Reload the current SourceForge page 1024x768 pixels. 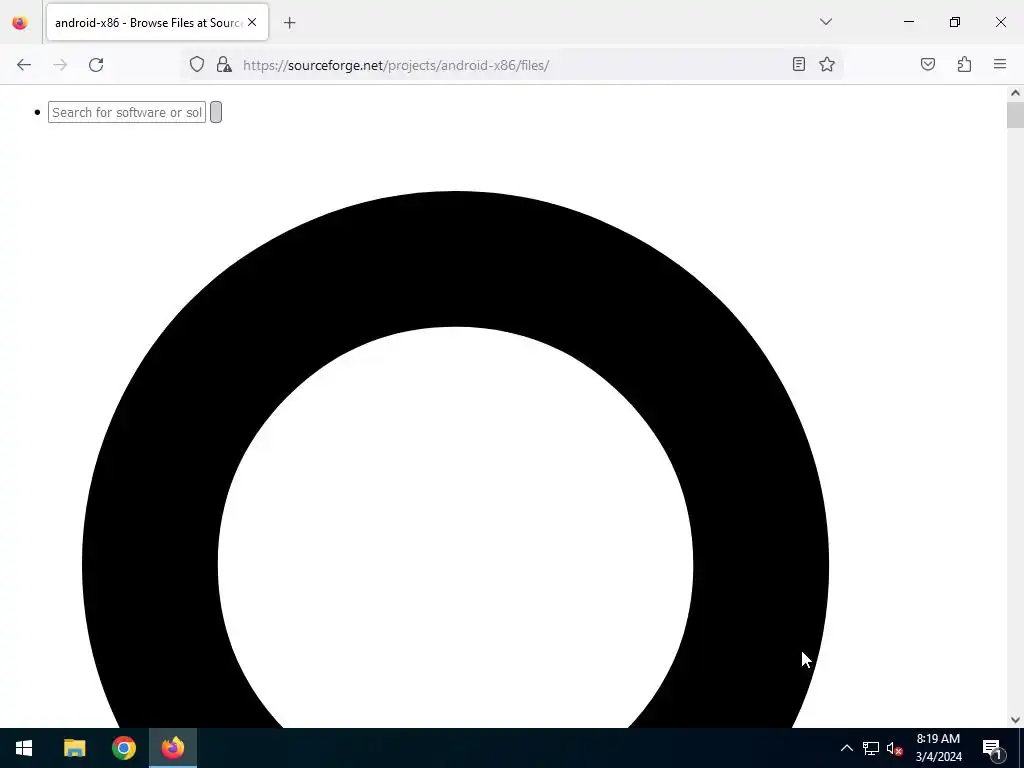click(x=96, y=65)
